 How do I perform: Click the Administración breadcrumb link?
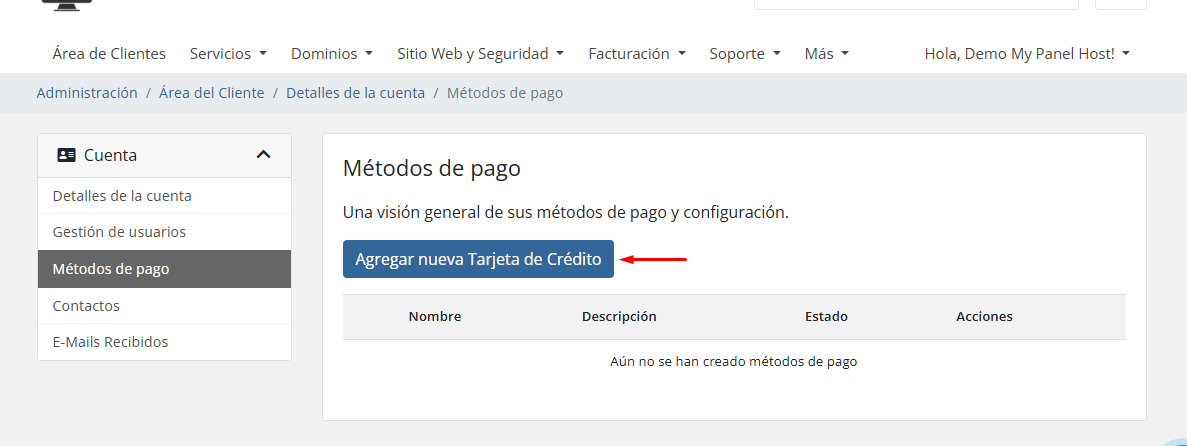(87, 93)
